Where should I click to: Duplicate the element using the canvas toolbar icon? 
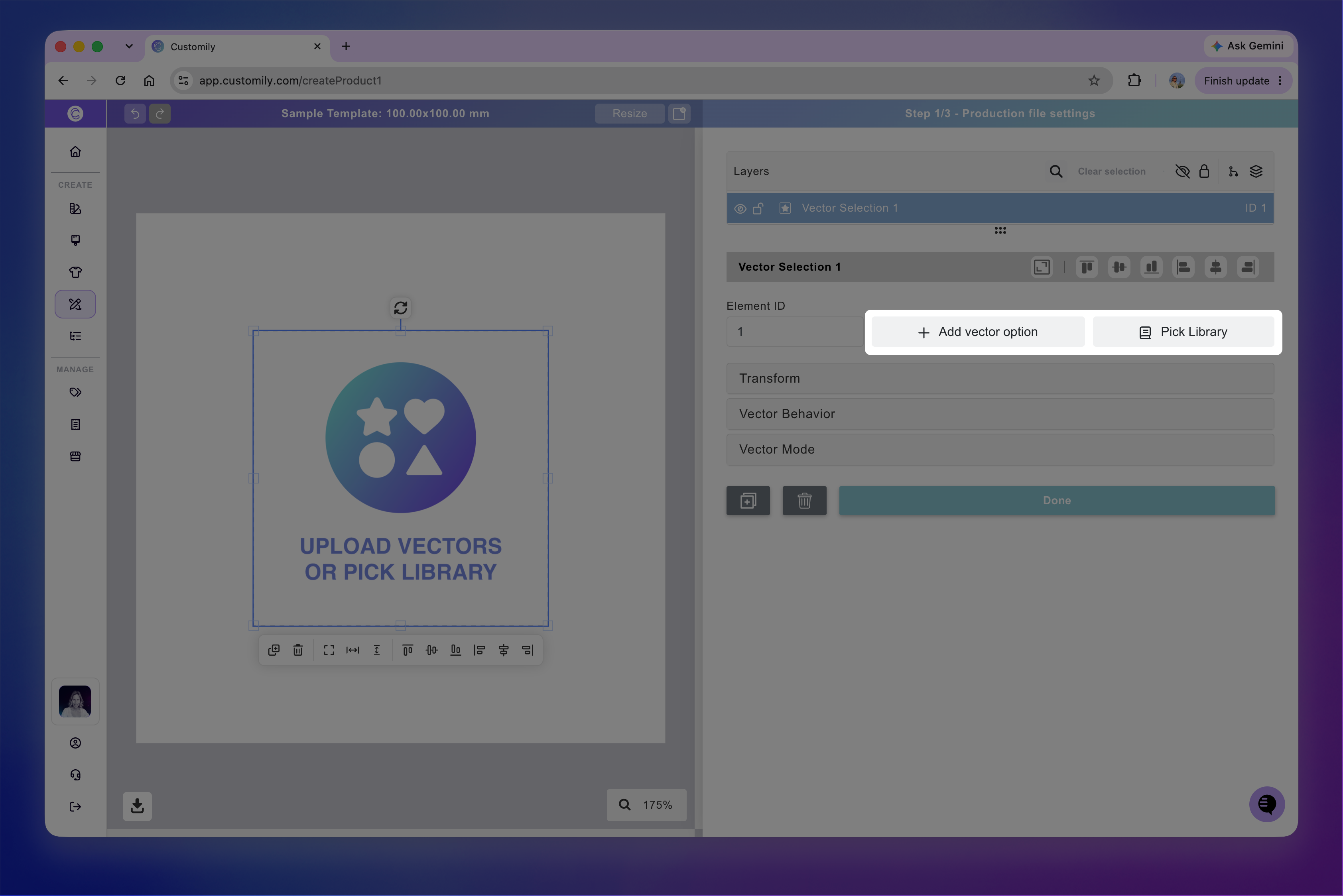(x=274, y=650)
